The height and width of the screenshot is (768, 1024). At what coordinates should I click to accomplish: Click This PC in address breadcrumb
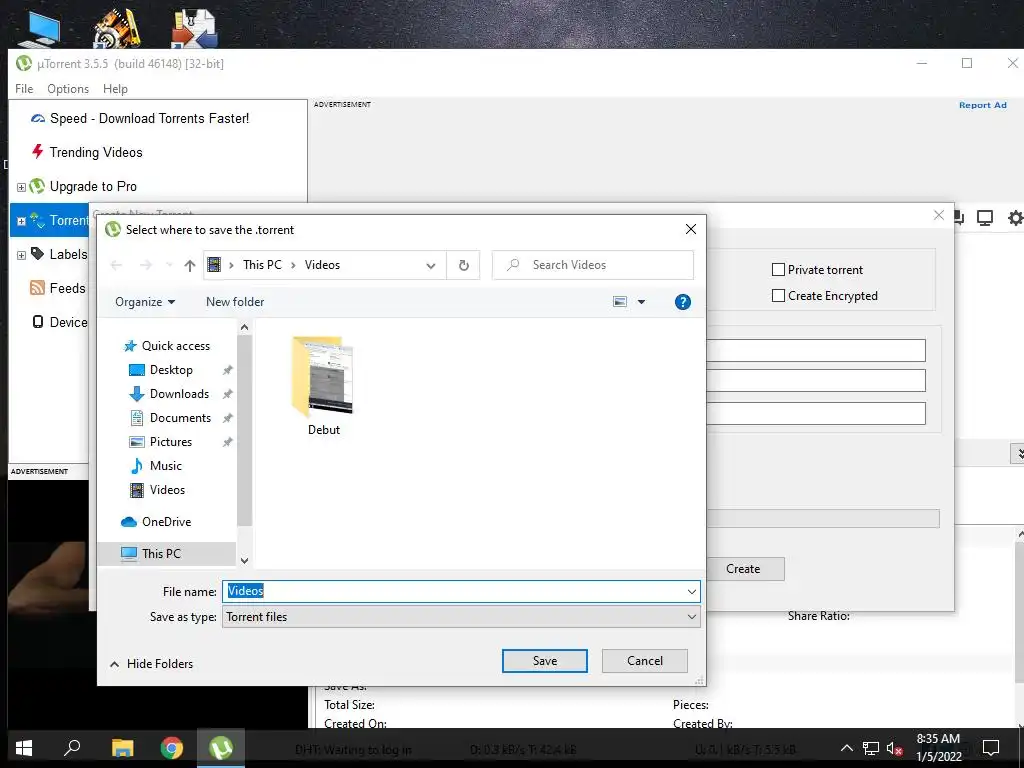[x=263, y=265]
